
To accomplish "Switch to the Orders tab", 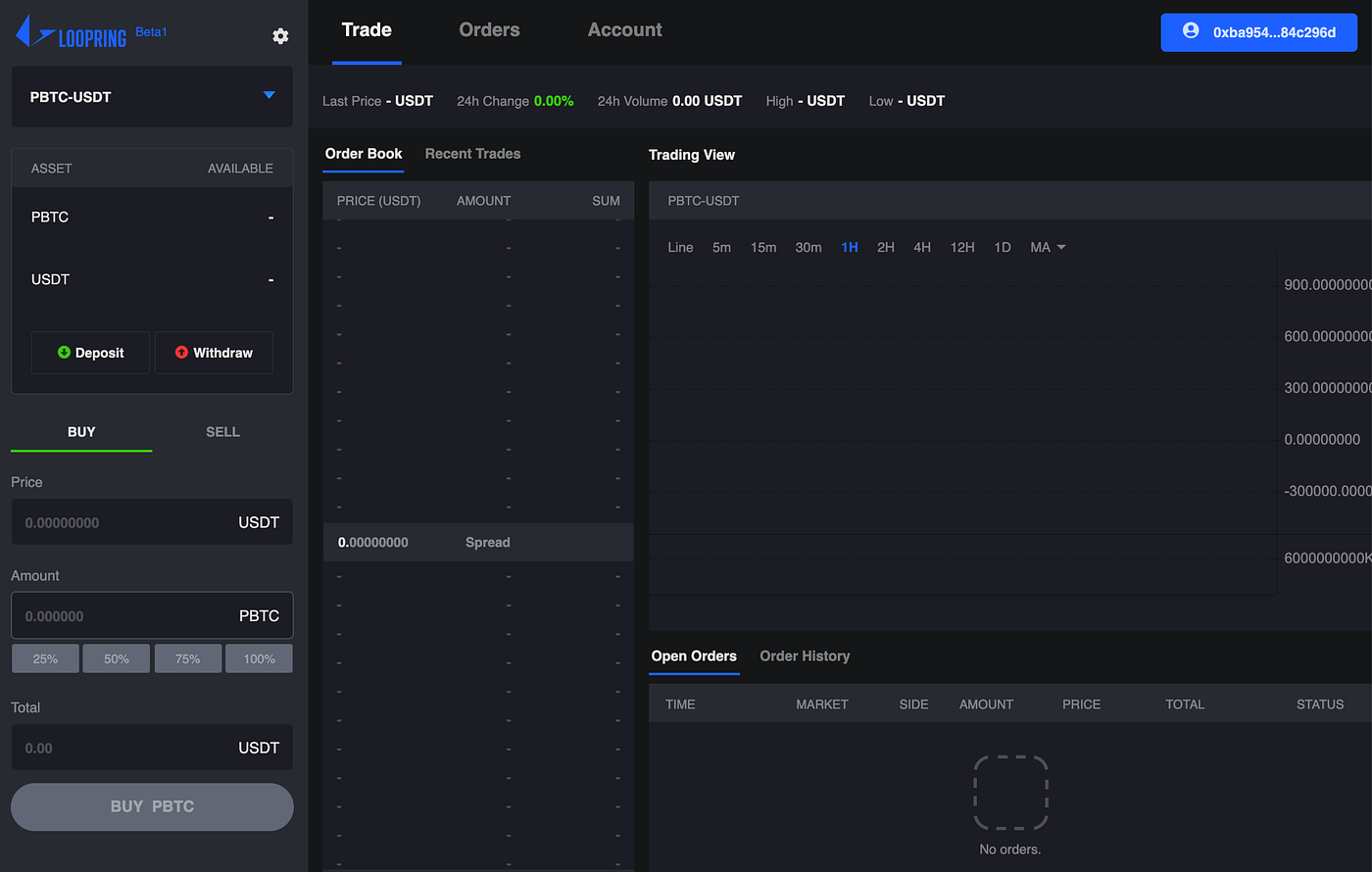I will click(489, 29).
